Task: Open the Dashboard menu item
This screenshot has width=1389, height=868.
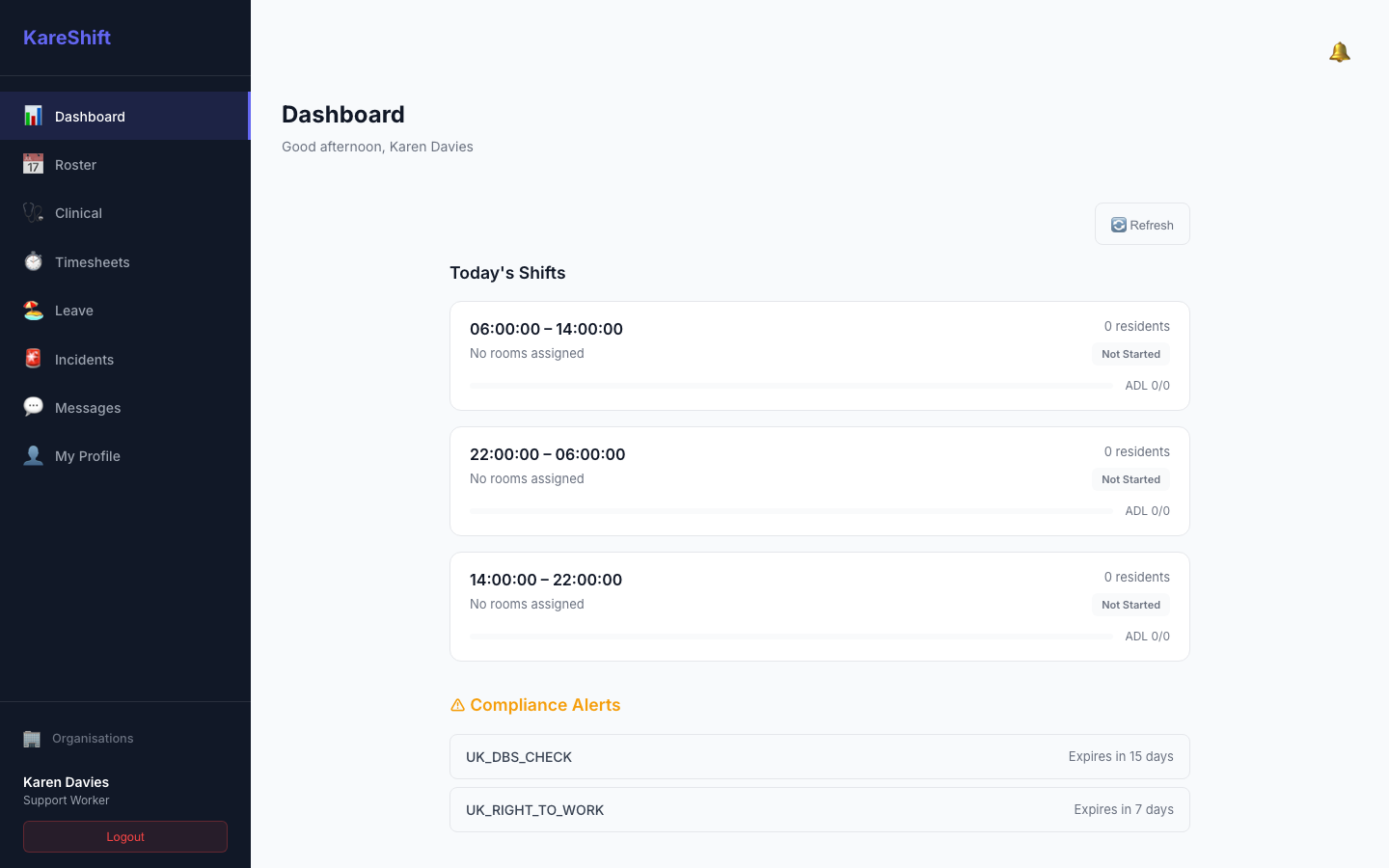Action: click(125, 116)
